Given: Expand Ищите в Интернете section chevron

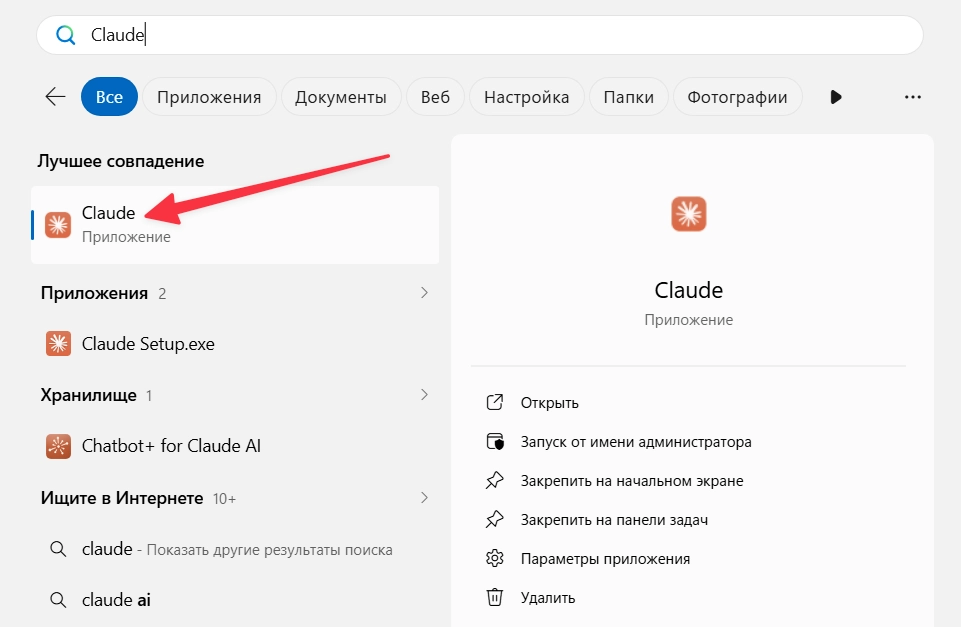Looking at the screenshot, I should (424, 497).
